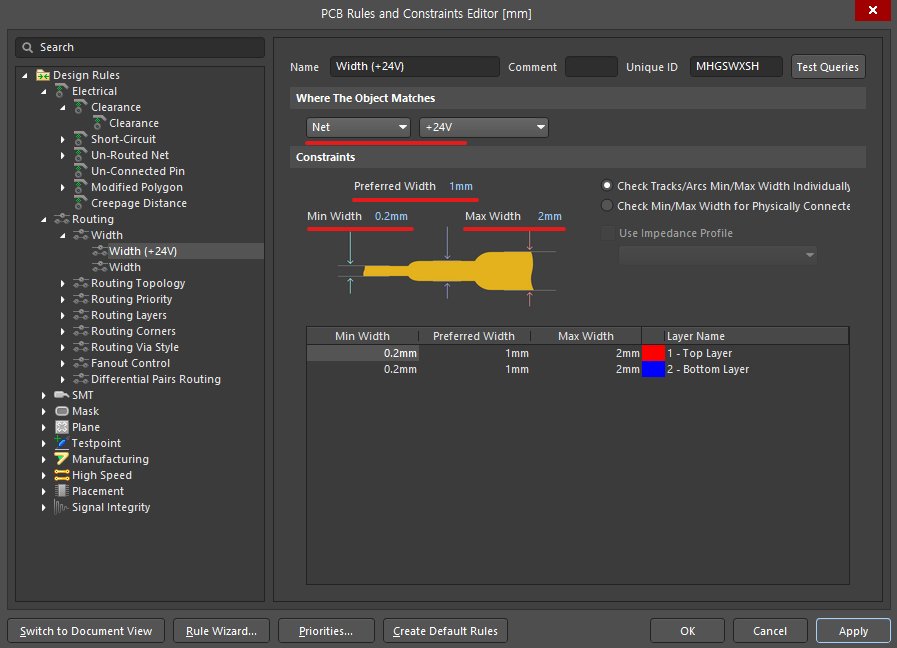Screen dimensions: 897x648
Task: Select the default Width rule under Width (+24V)
Action: point(125,267)
